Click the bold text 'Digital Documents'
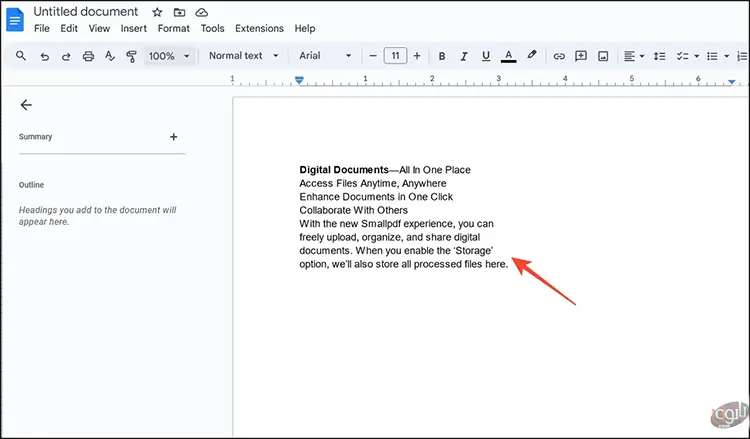This screenshot has height=439, width=750. [344, 170]
